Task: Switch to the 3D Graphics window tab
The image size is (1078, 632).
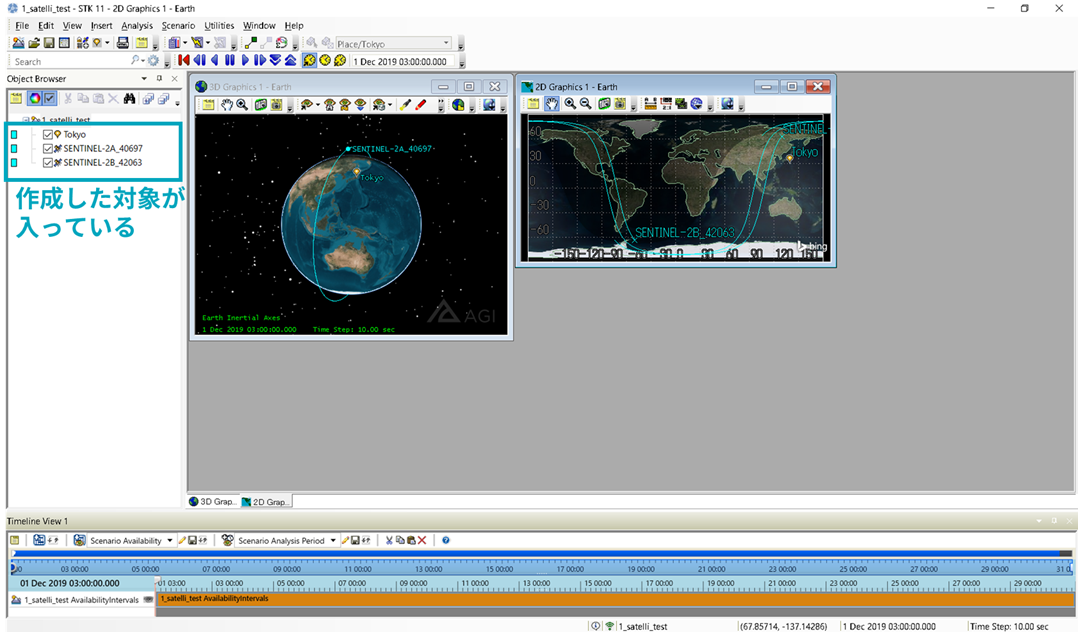Action: click(214, 501)
